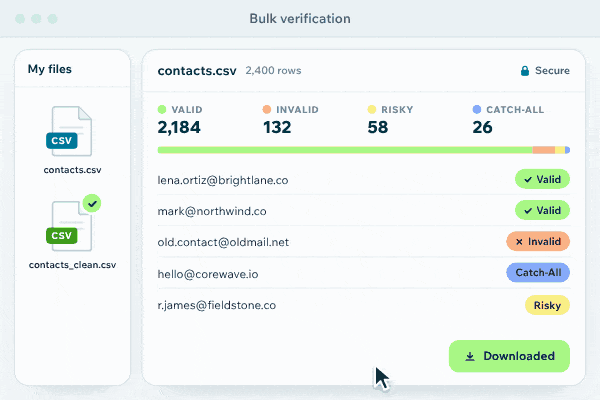Click the valid count 2,184
This screenshot has height=400, width=600.
click(x=179, y=127)
